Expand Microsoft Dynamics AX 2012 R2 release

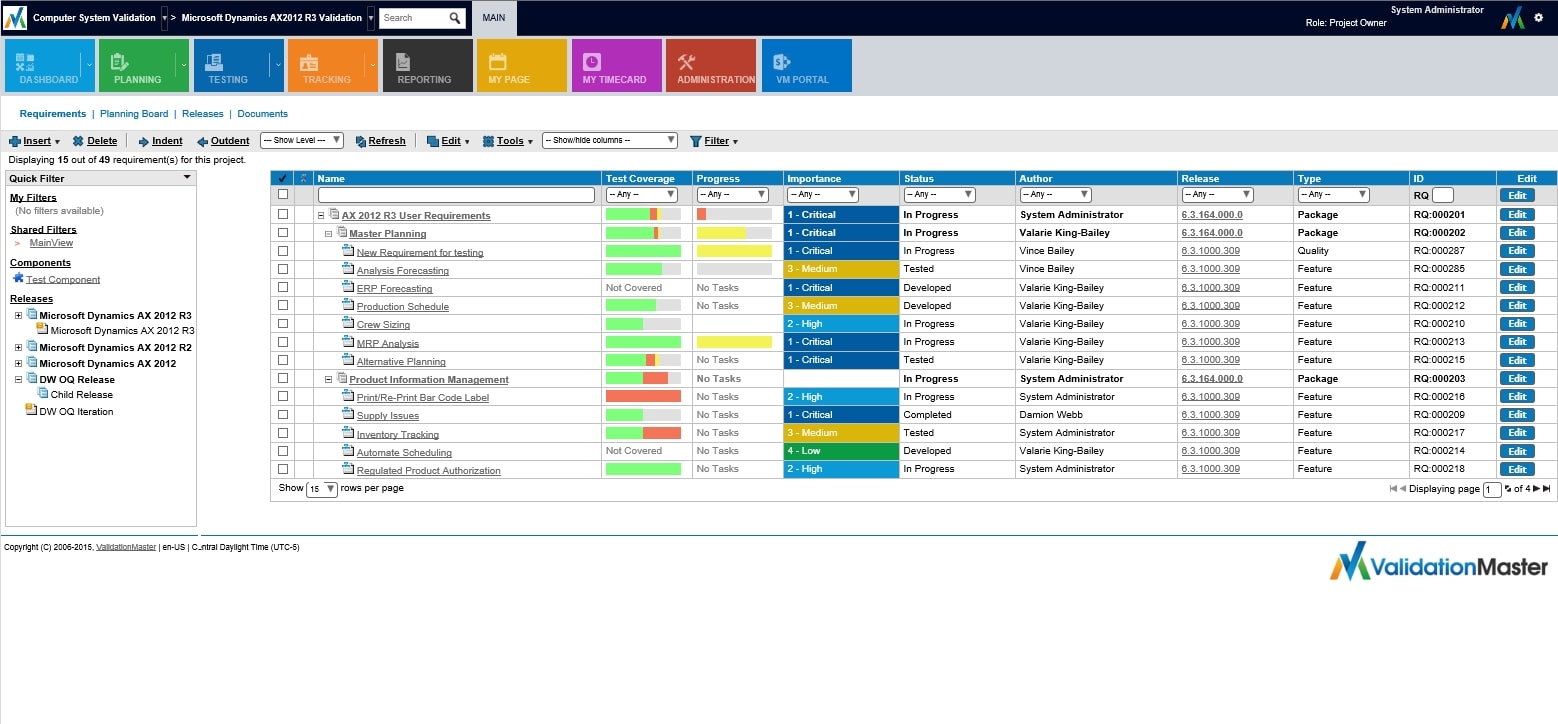[x=18, y=347]
